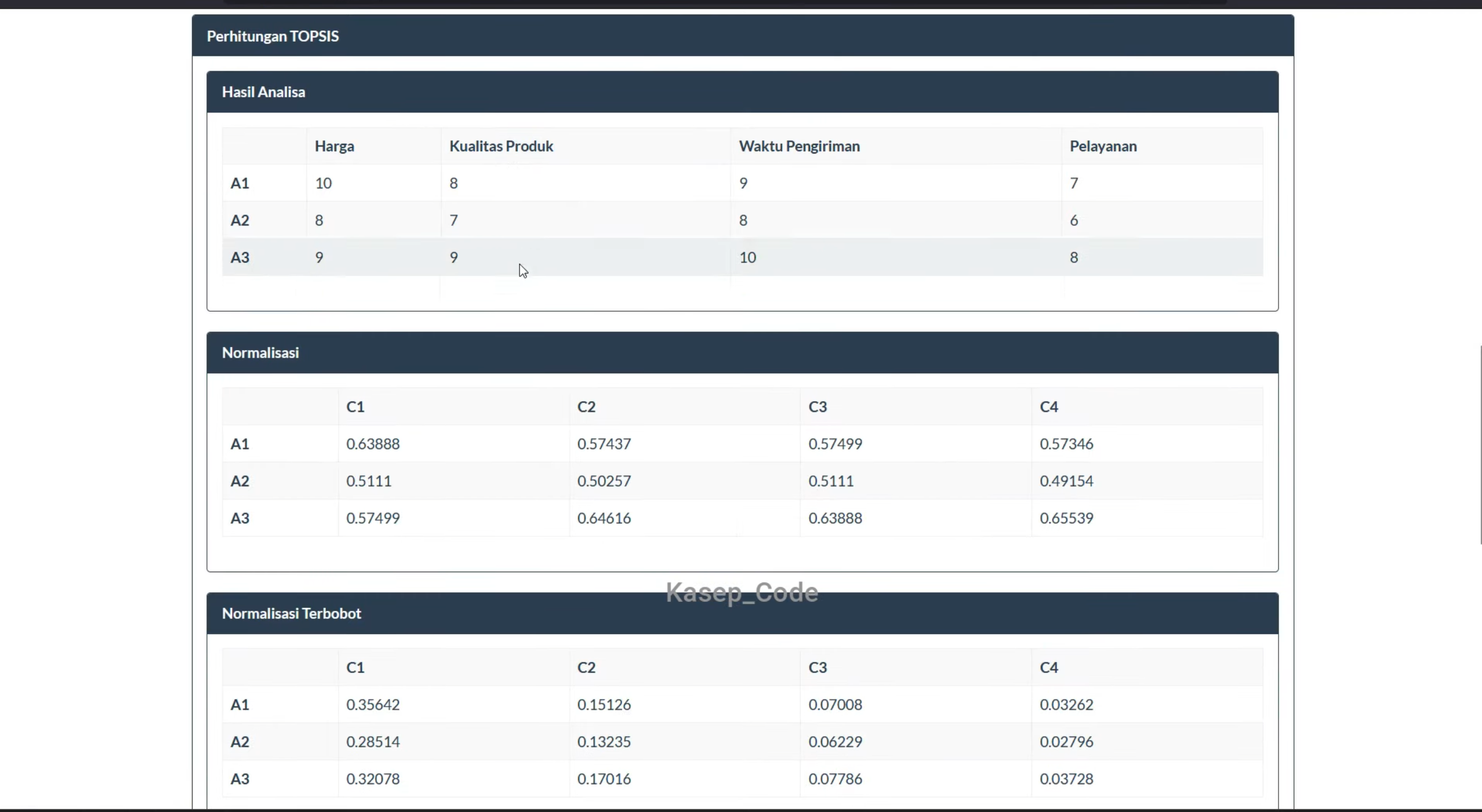Viewport: 1482px width, 812px height.
Task: Click 0.63888 in Normalisasi row A1
Action: tap(373, 444)
